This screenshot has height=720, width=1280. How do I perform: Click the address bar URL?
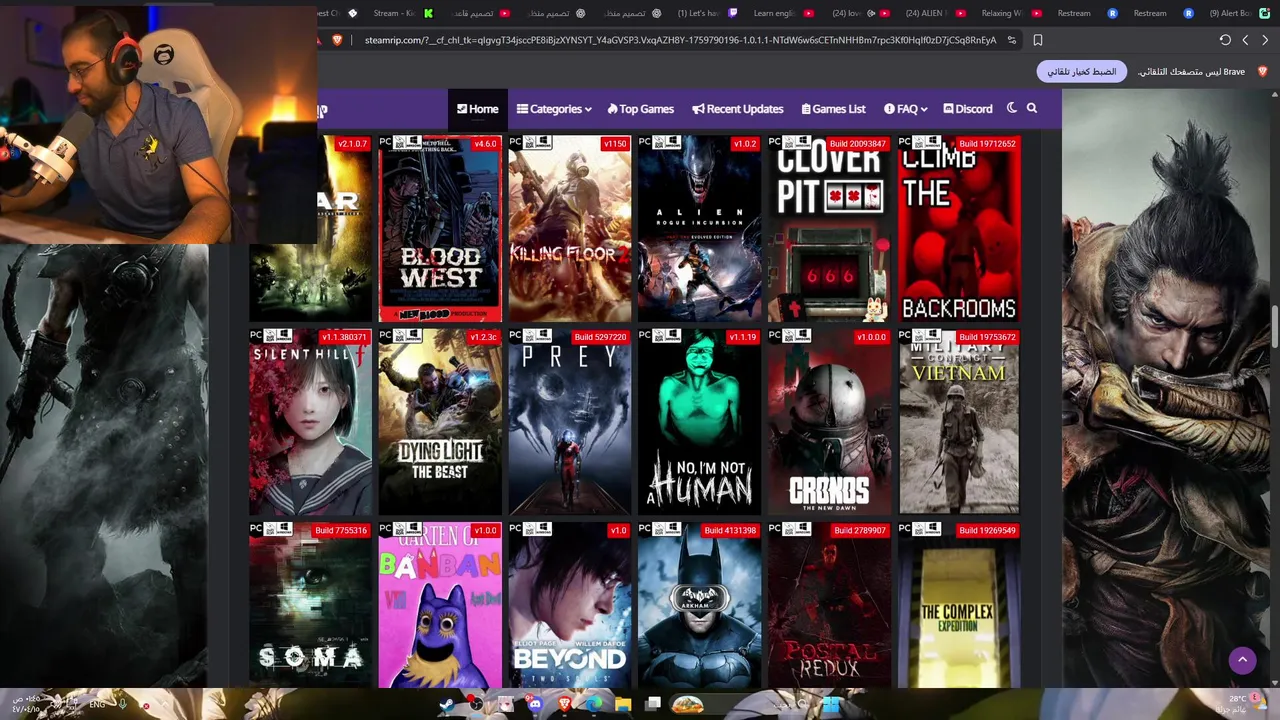680,40
